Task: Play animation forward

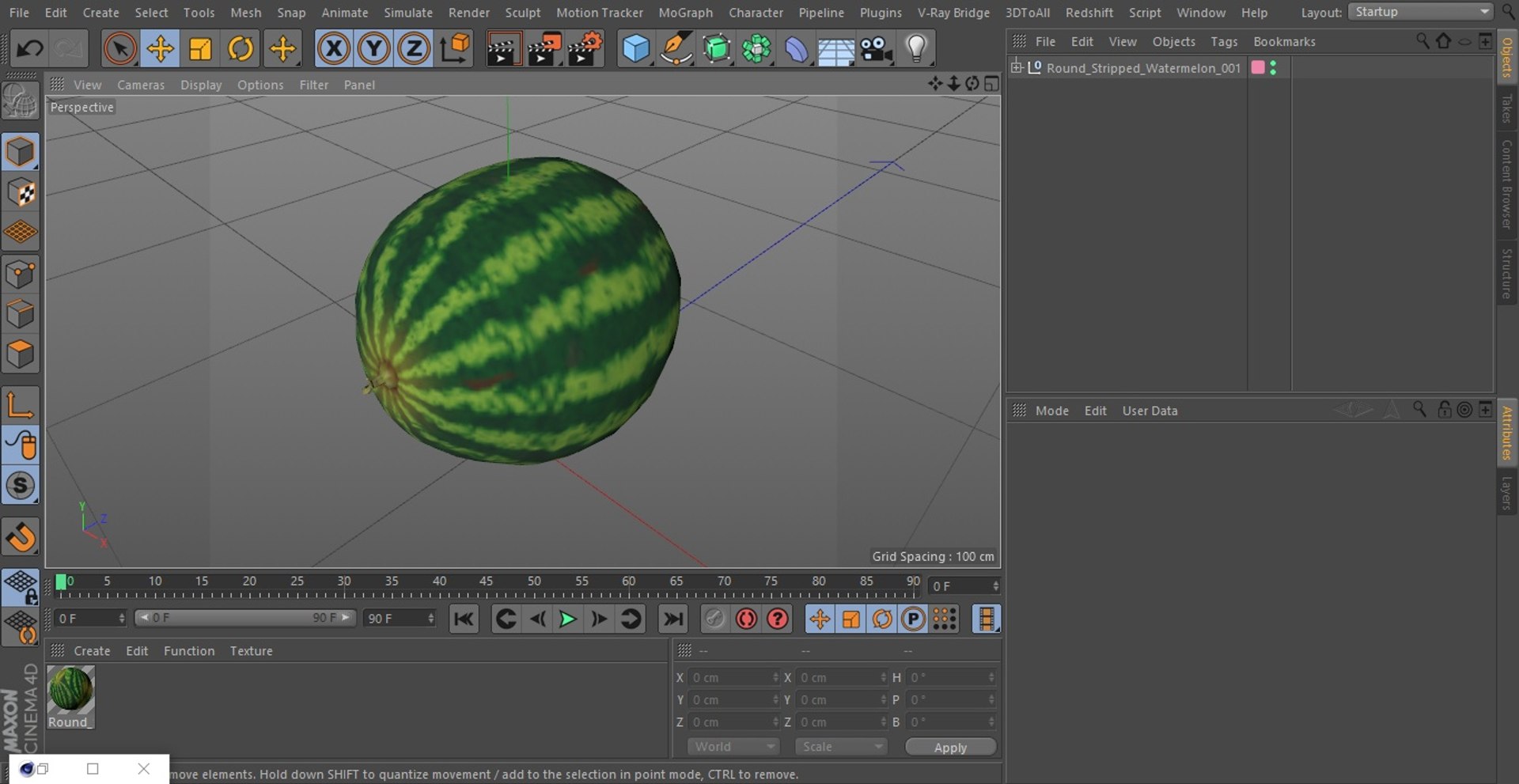Action: (567, 619)
